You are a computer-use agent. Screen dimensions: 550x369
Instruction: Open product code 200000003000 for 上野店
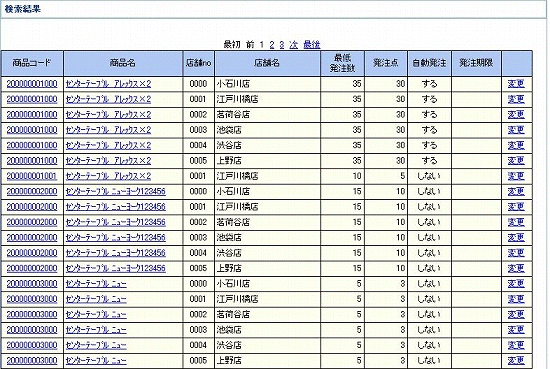point(32,361)
